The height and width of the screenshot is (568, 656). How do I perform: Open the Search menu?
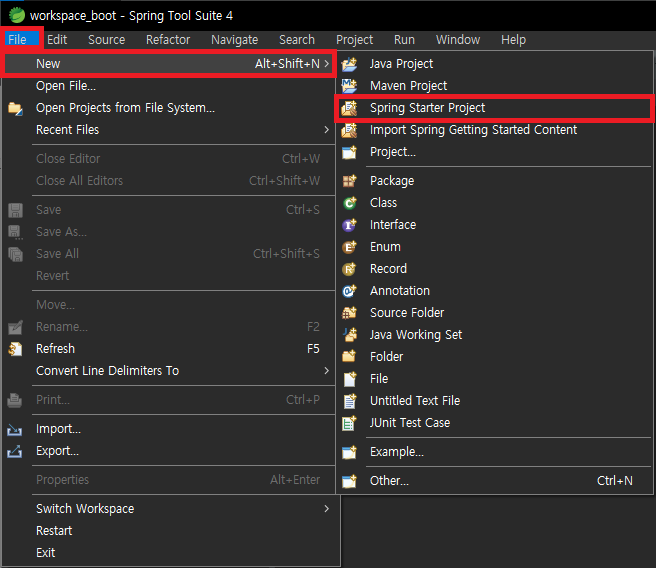click(x=297, y=40)
